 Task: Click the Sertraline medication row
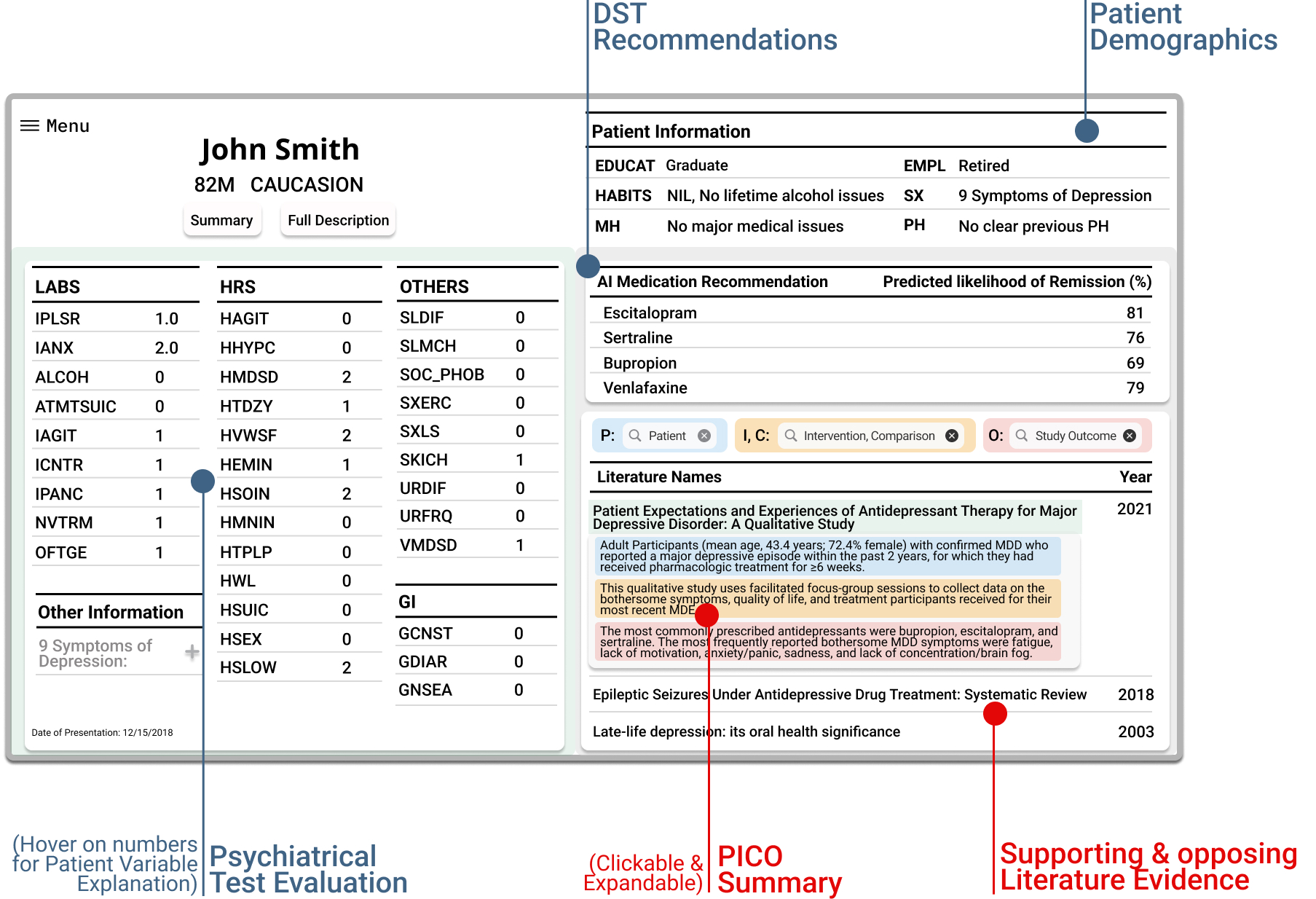click(874, 338)
